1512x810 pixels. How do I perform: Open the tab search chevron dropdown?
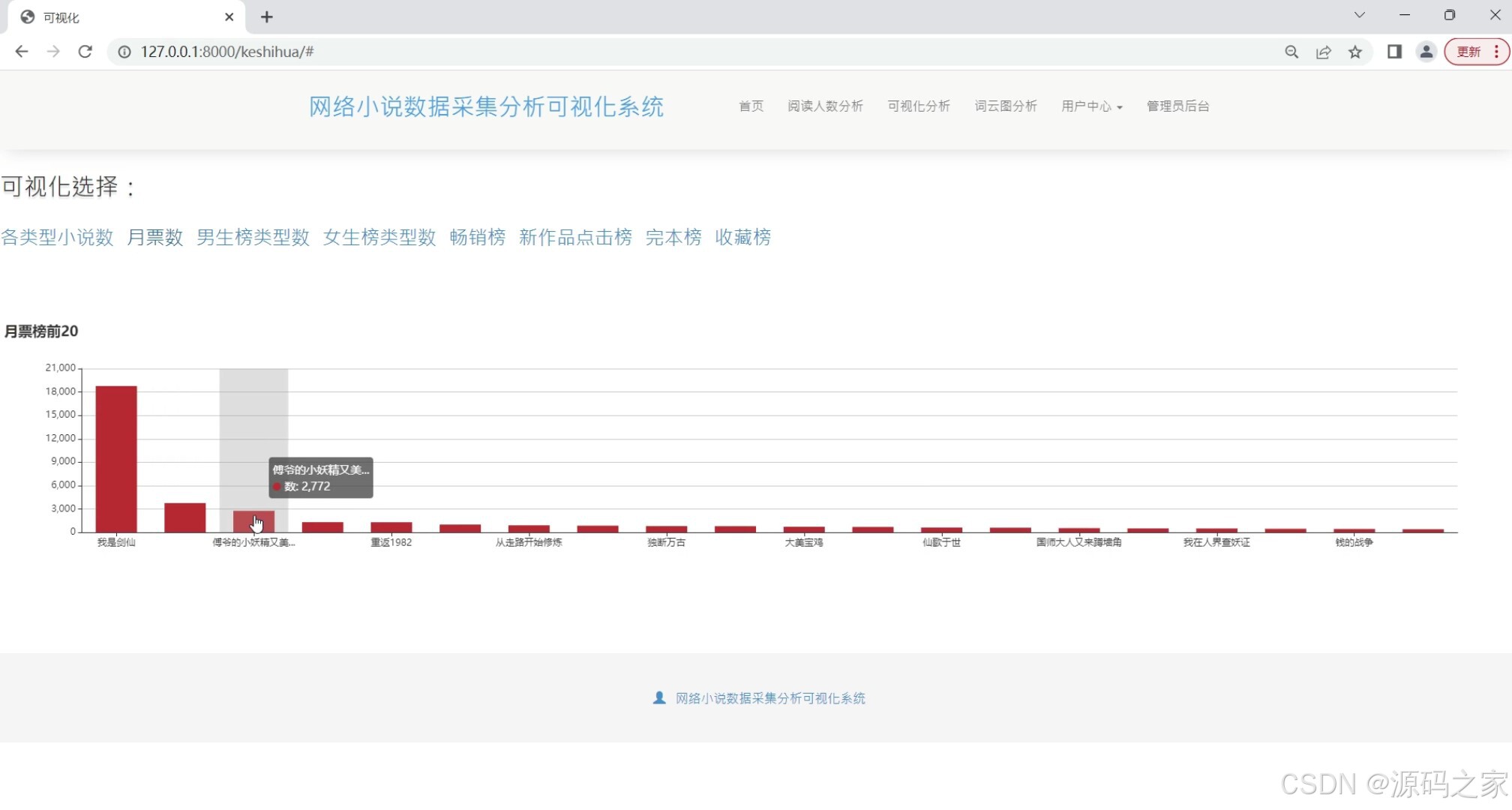[x=1359, y=15]
